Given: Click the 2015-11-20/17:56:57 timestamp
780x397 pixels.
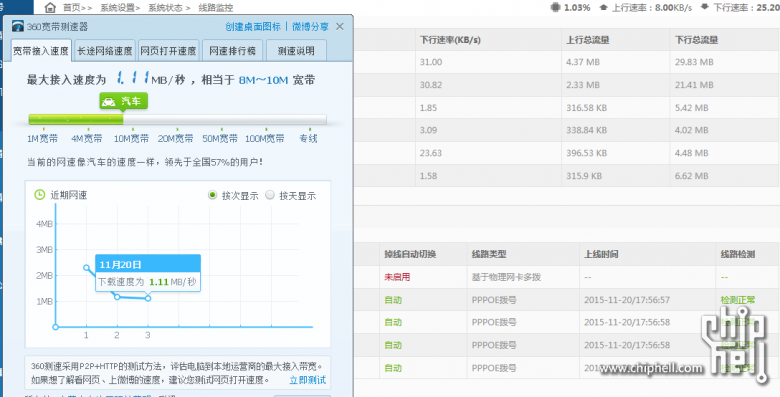Looking at the screenshot, I should tap(627, 300).
